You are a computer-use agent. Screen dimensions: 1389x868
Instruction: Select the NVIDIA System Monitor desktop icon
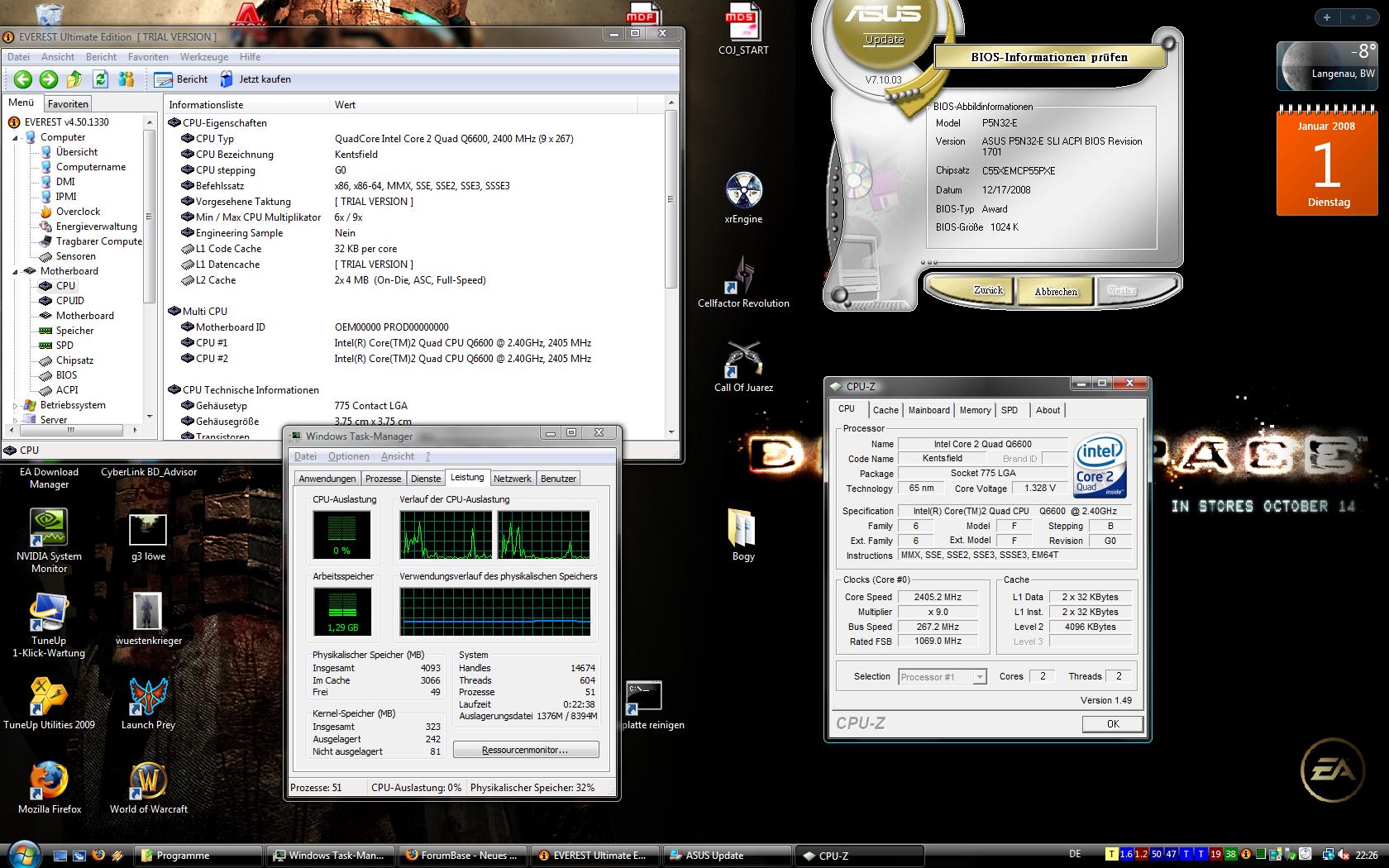point(49,541)
